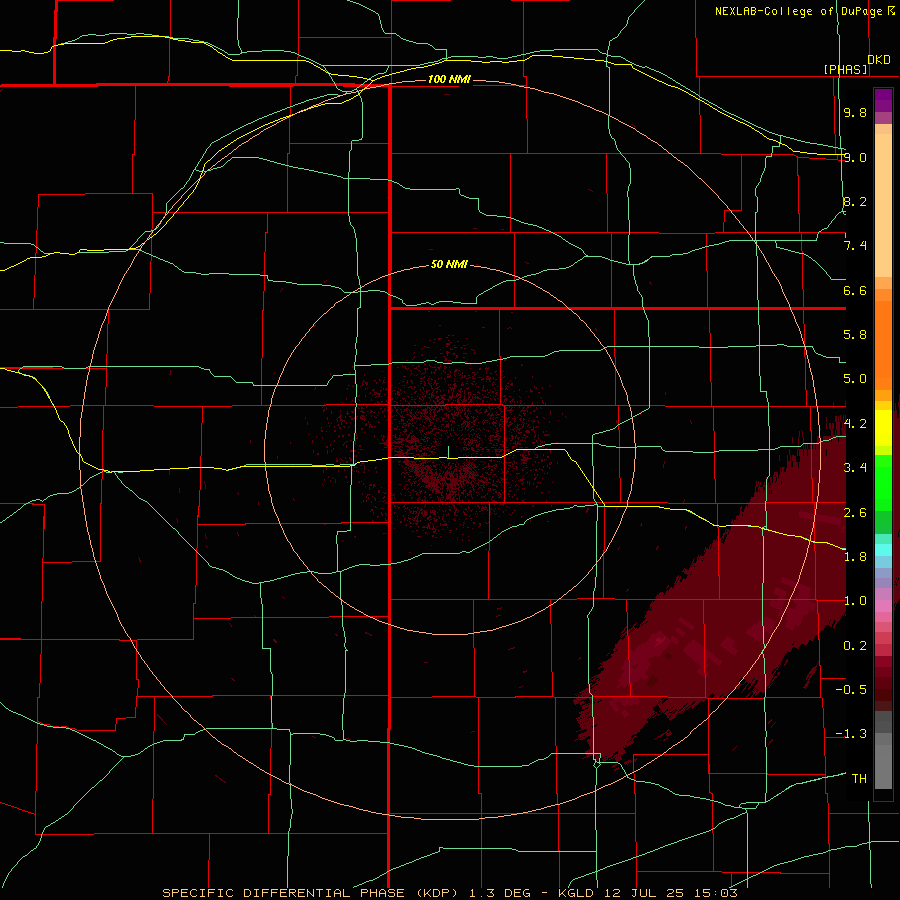Click the SPECIFIC DIFFERENTIAL PHASE caption text
The image size is (900, 900).
284,893
